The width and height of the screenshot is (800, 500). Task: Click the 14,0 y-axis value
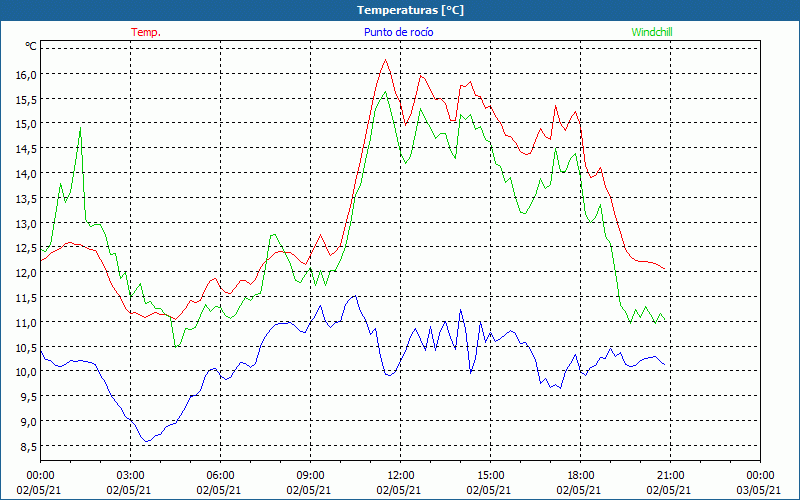[27, 174]
